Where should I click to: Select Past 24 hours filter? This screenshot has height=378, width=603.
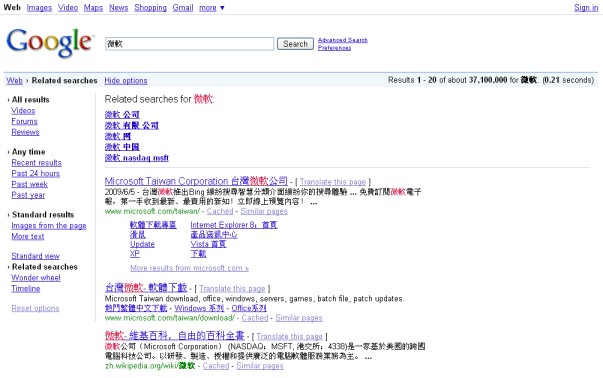pyautogui.click(x=35, y=173)
